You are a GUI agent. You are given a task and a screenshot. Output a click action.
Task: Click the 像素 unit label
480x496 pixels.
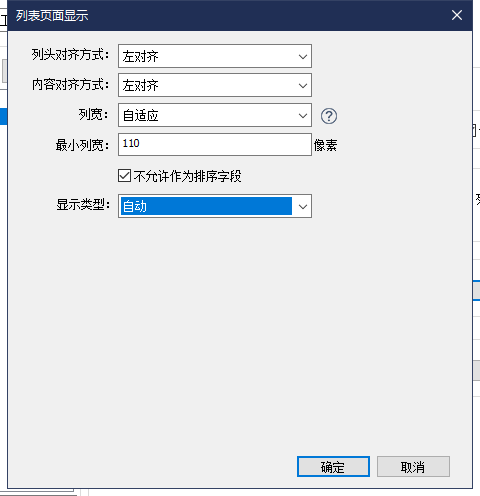[x=325, y=145]
